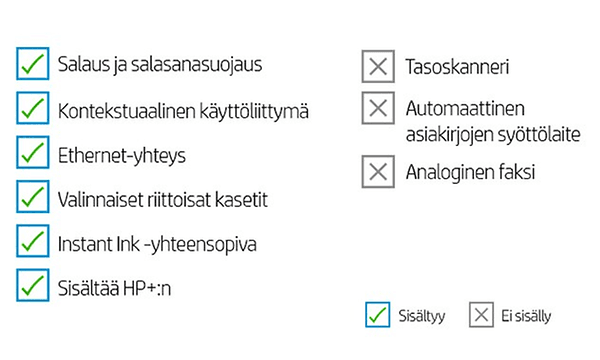Click the Sisältyy legend text
The width and height of the screenshot is (600, 360).
coord(422,316)
